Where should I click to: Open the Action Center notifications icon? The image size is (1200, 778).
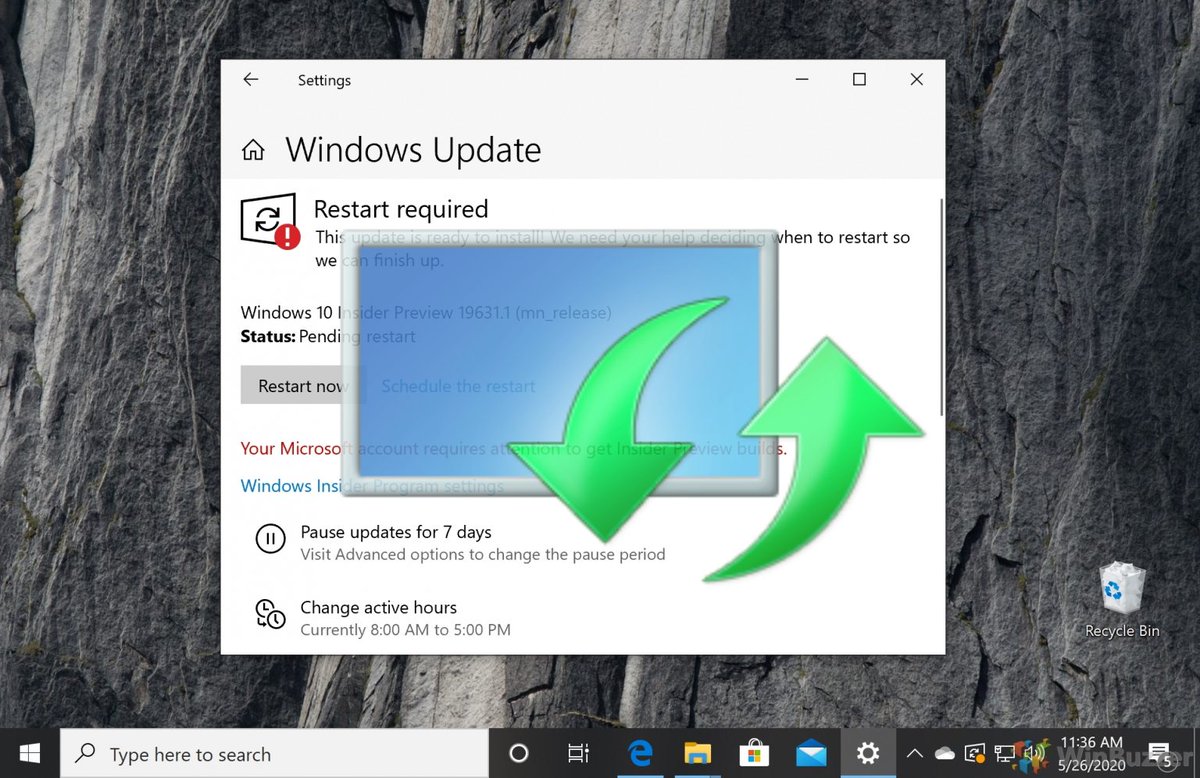1163,754
